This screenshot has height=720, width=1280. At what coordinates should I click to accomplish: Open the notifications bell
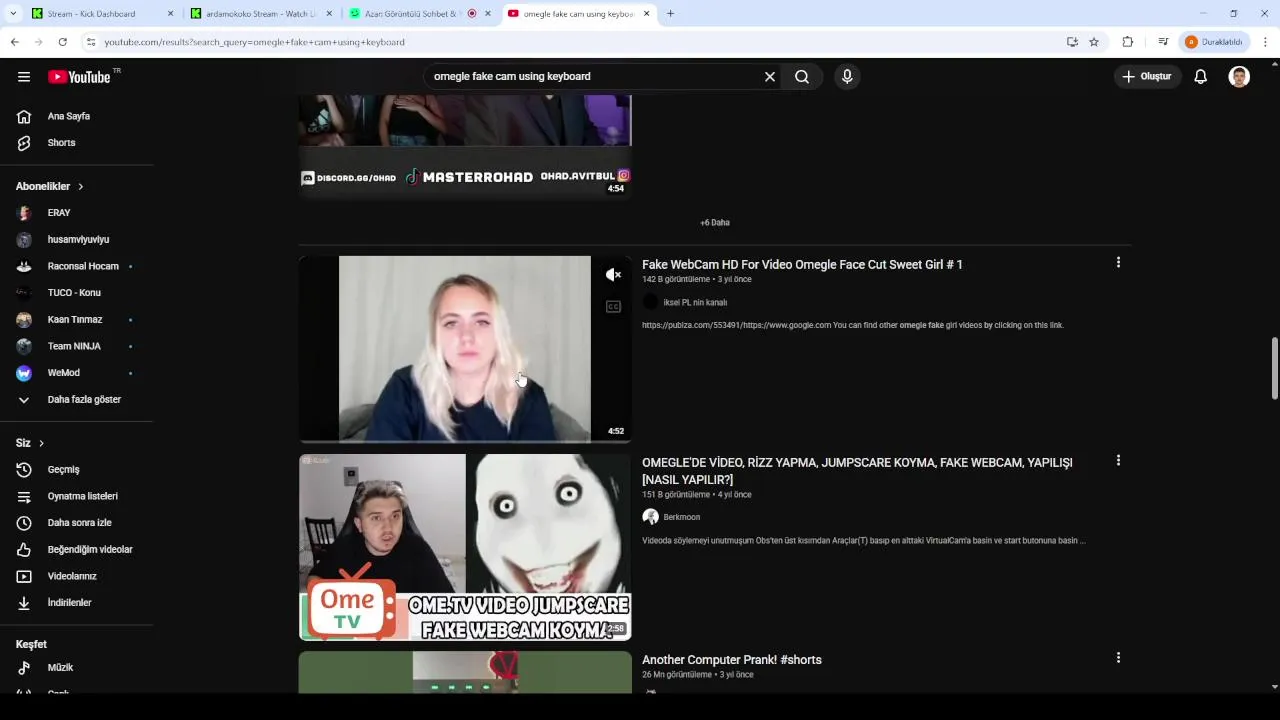click(x=1201, y=77)
